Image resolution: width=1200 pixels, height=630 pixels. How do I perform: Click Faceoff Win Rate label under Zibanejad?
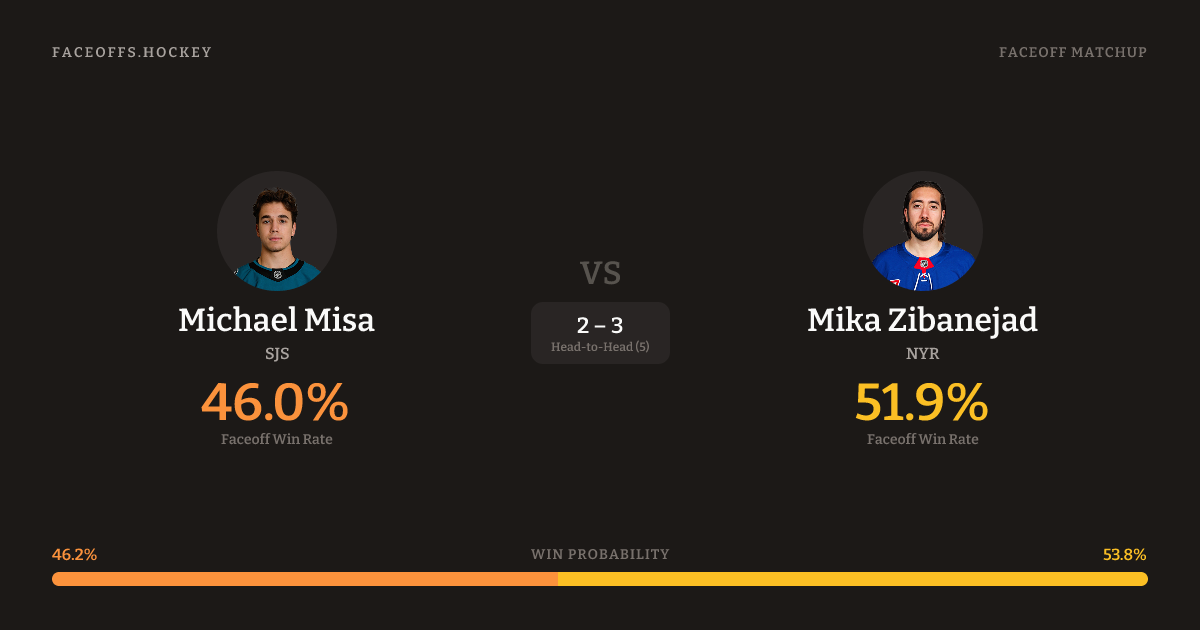point(922,439)
